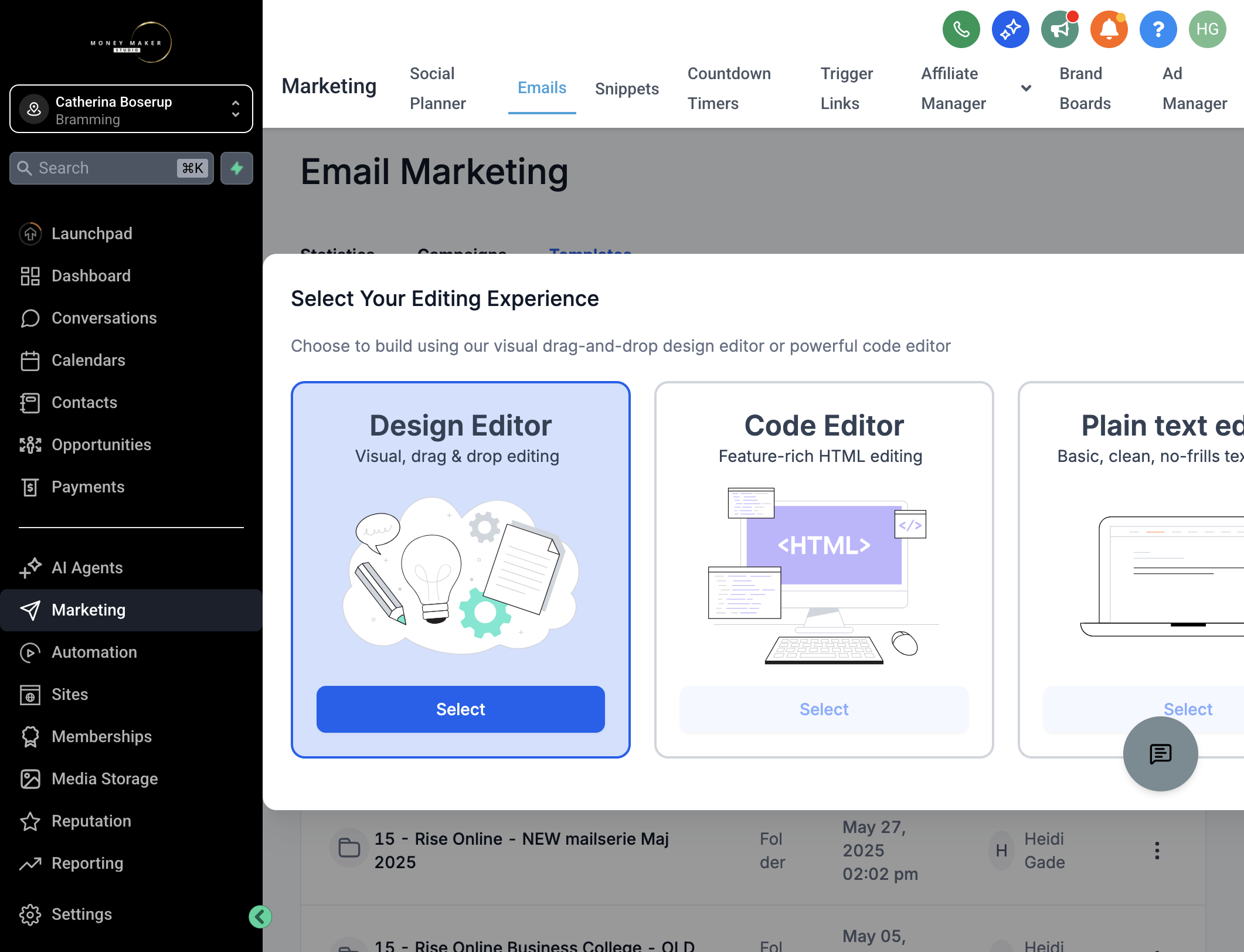Click the Code Editor HTML illustration
This screenshot has height=952, width=1244.
click(824, 576)
